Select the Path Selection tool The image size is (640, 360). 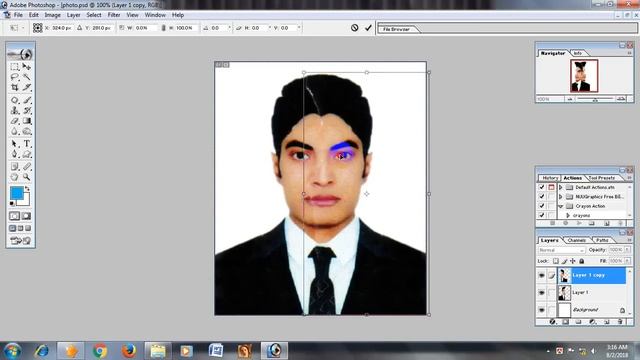pos(15,144)
